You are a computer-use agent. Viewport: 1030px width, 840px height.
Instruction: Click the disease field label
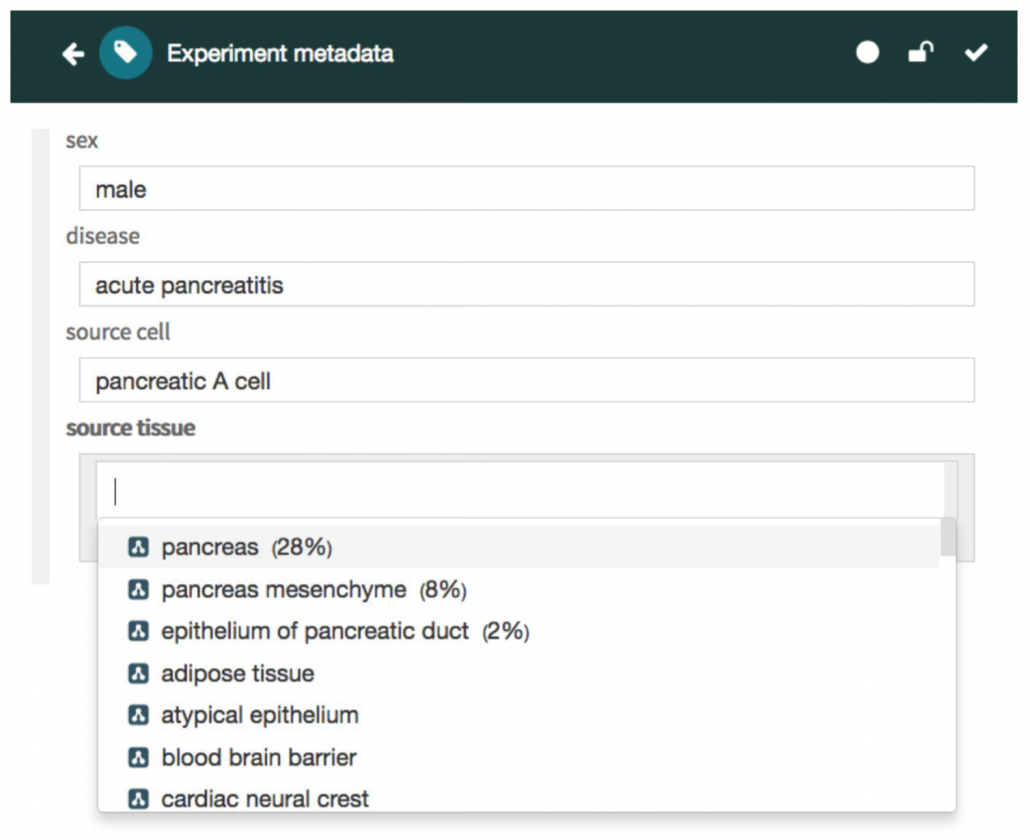tap(102, 236)
